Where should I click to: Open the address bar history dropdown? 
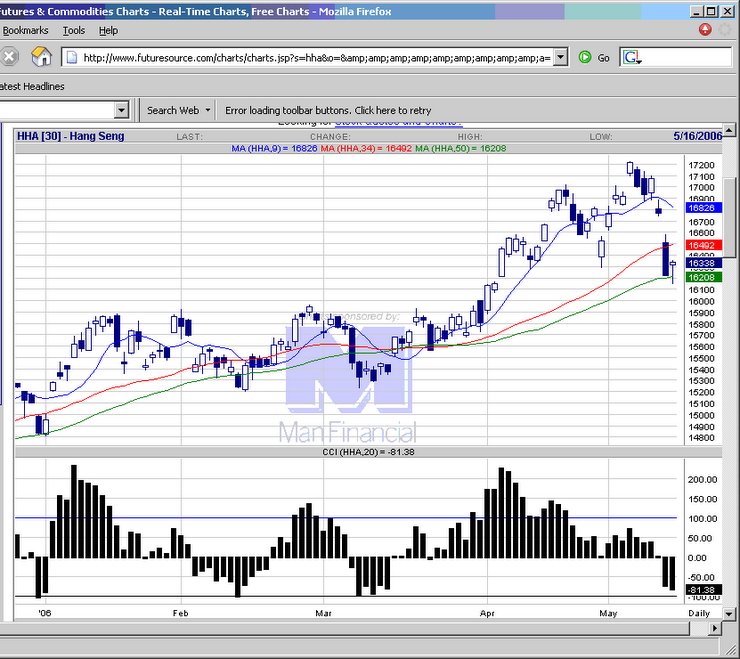[560, 58]
